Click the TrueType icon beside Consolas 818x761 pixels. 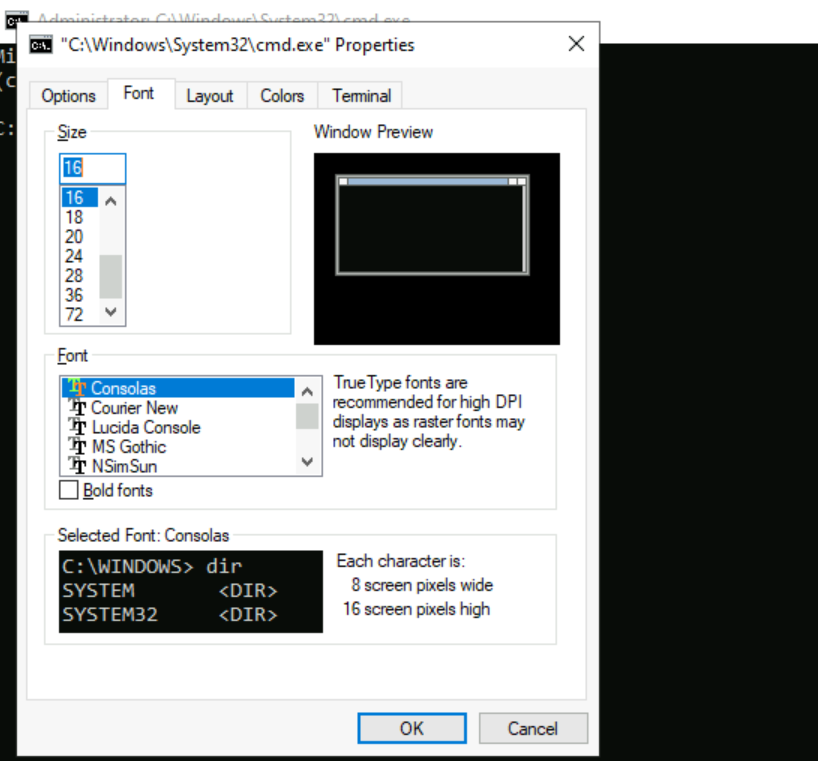click(77, 388)
